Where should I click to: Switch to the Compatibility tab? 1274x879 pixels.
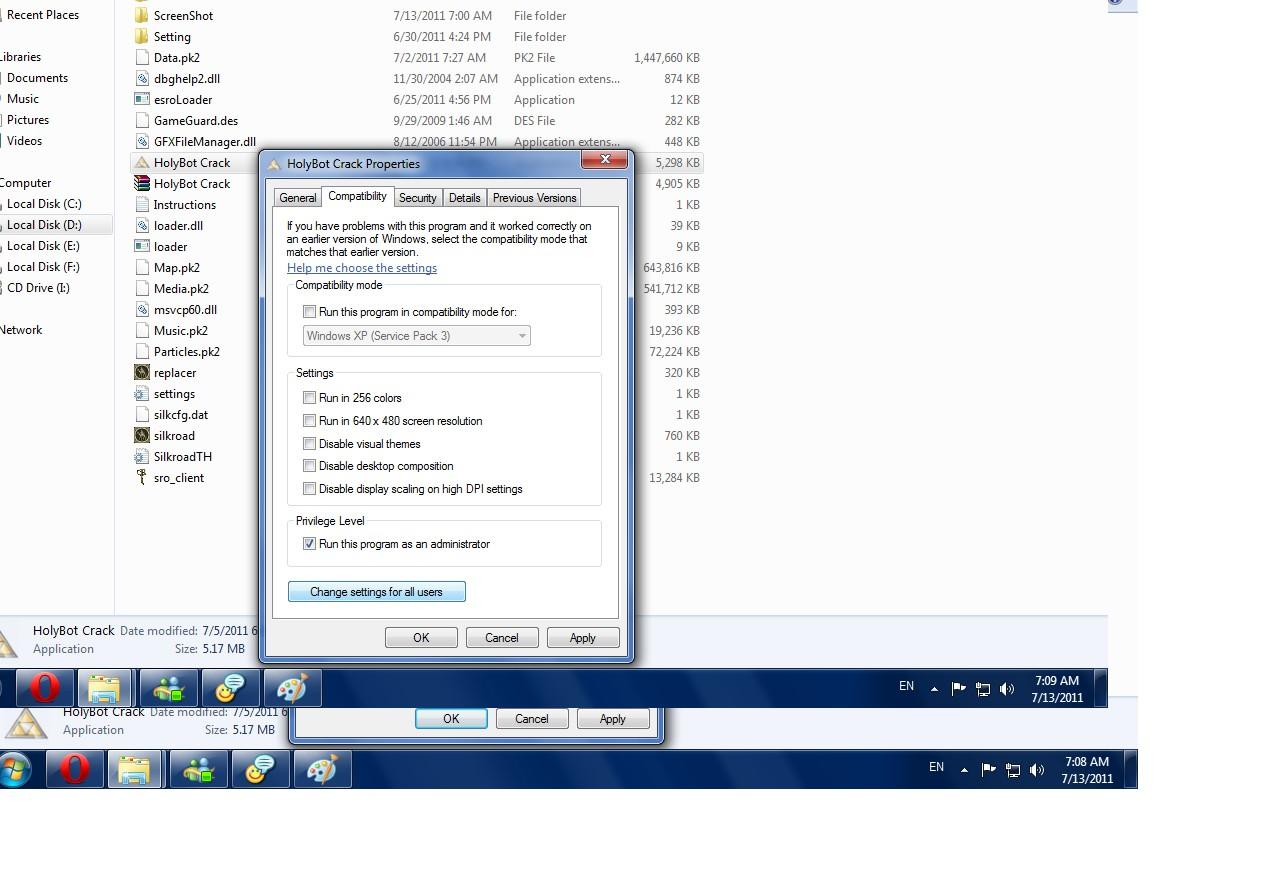[357, 196]
